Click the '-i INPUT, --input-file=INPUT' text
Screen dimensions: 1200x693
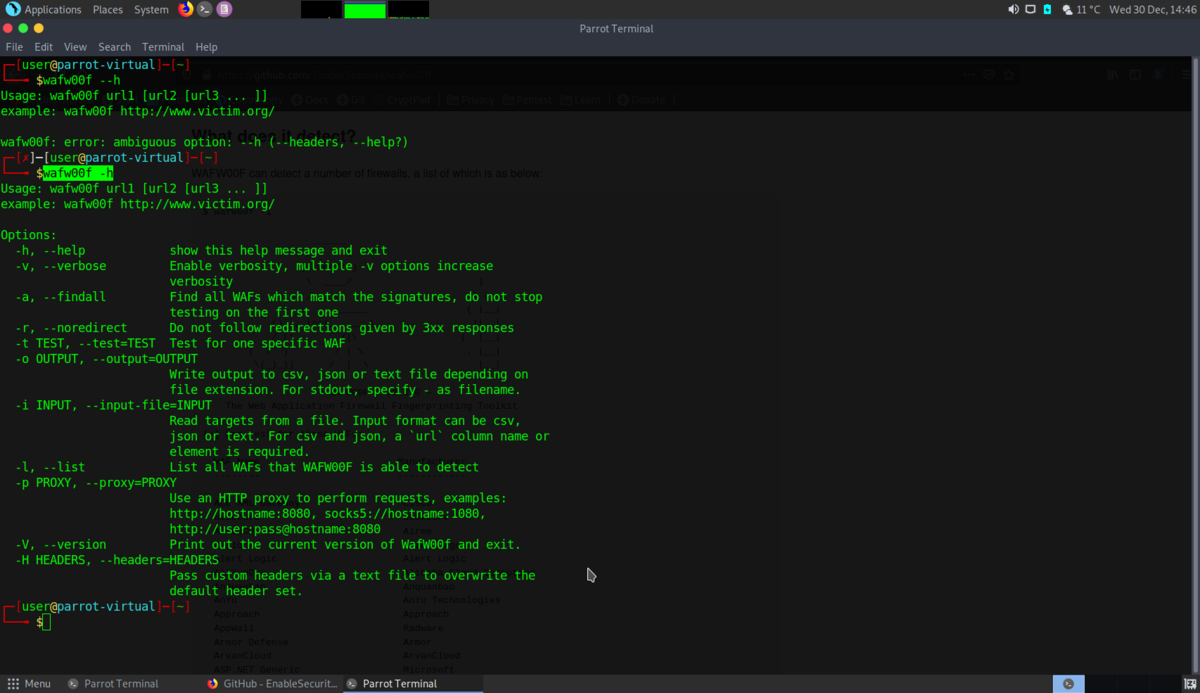[x=113, y=405]
